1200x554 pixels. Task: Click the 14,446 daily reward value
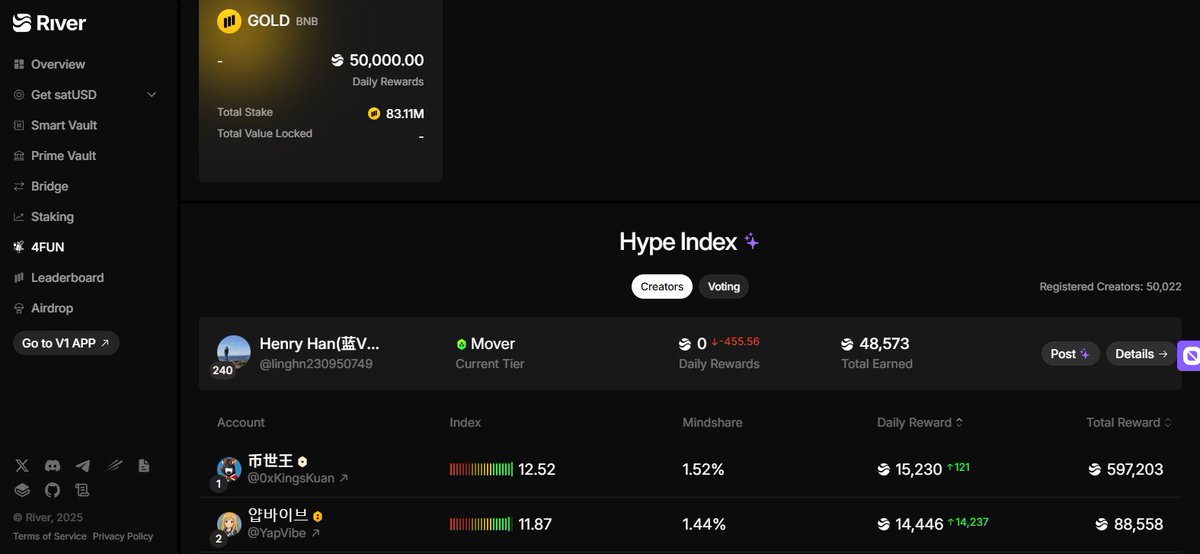(919, 524)
